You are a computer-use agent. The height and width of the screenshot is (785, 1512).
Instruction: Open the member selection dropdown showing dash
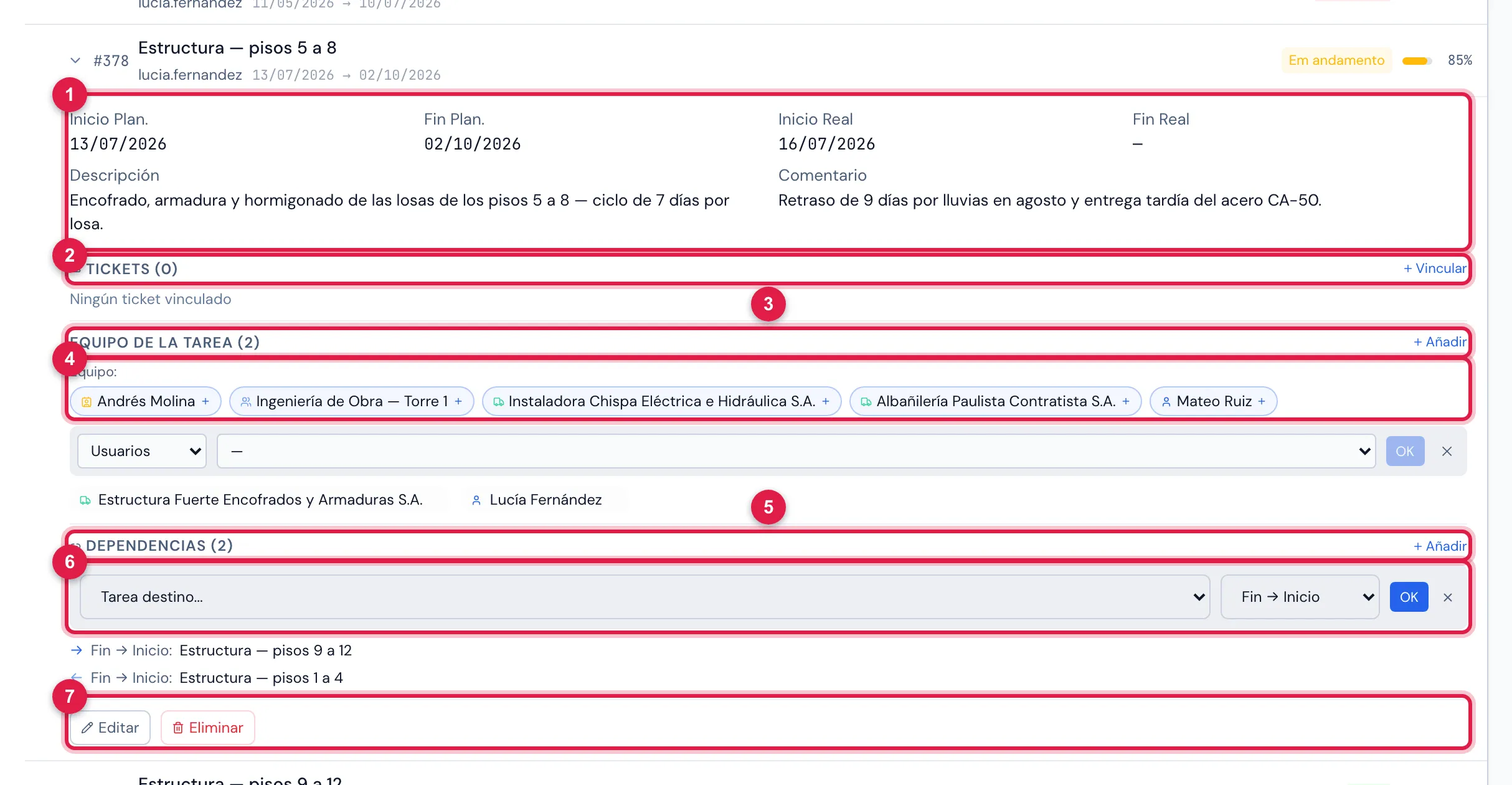(796, 451)
